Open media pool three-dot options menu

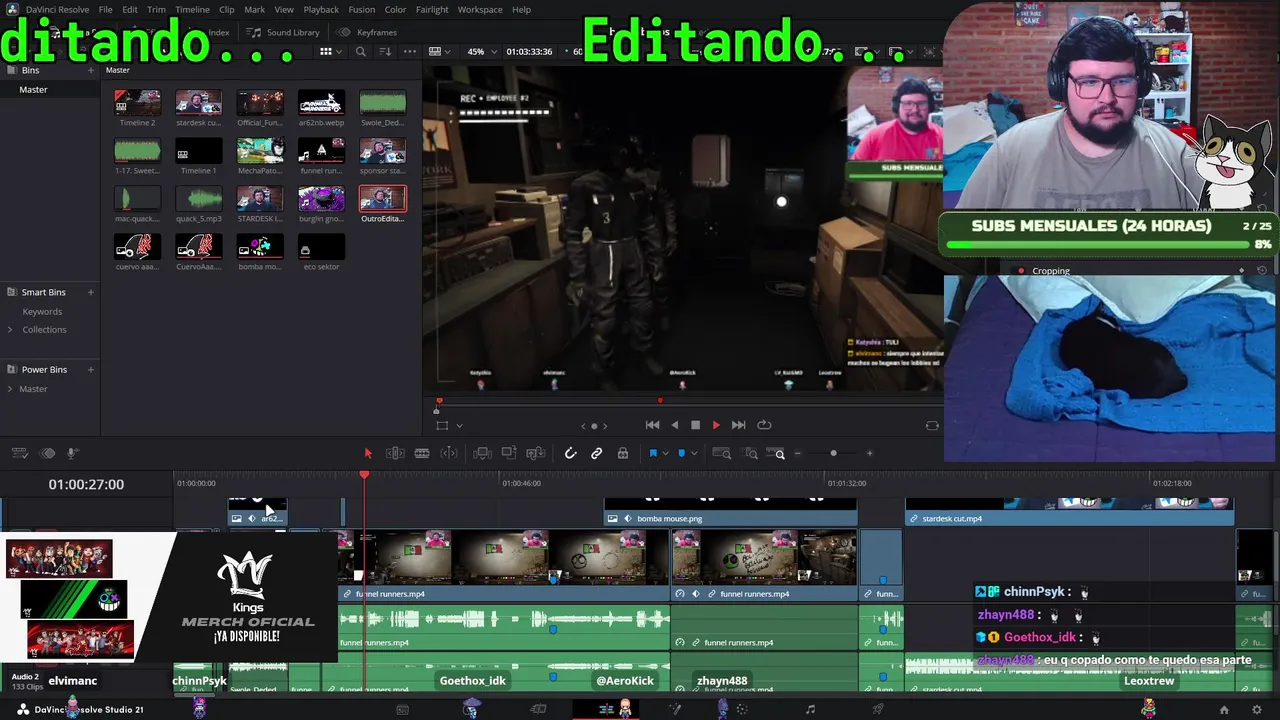pos(410,52)
